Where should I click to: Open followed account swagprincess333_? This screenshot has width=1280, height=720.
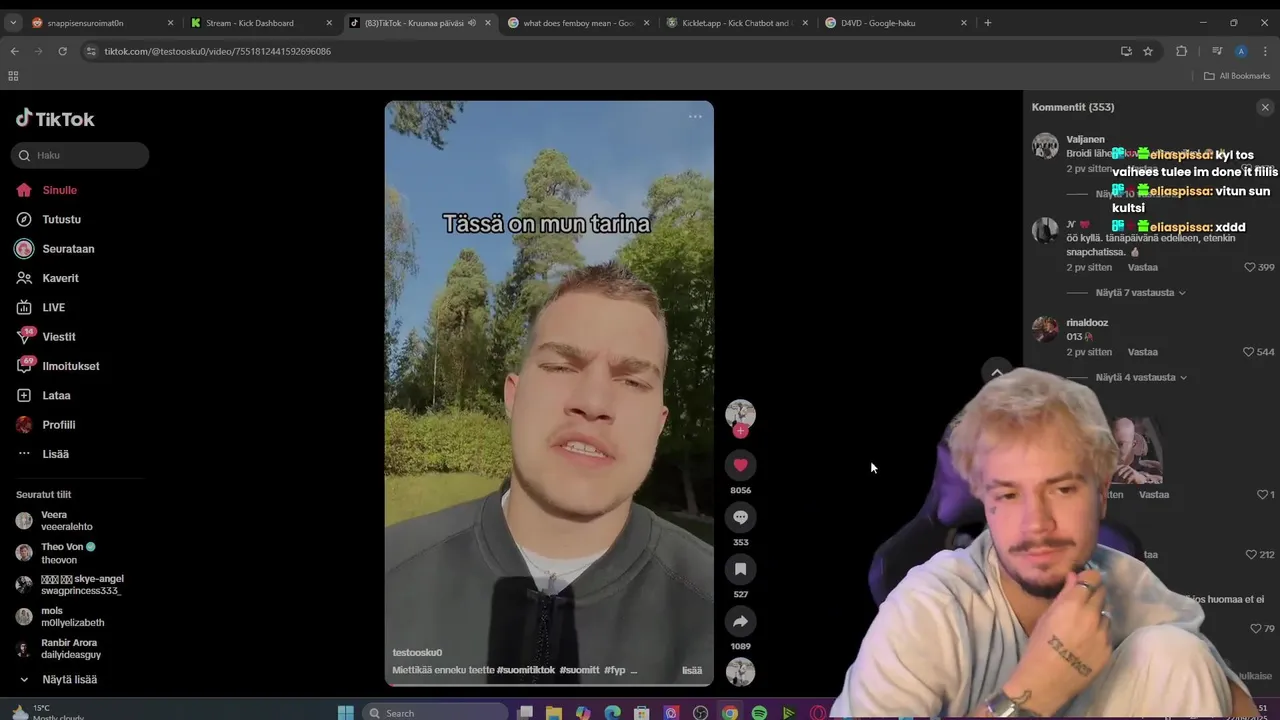(81, 585)
